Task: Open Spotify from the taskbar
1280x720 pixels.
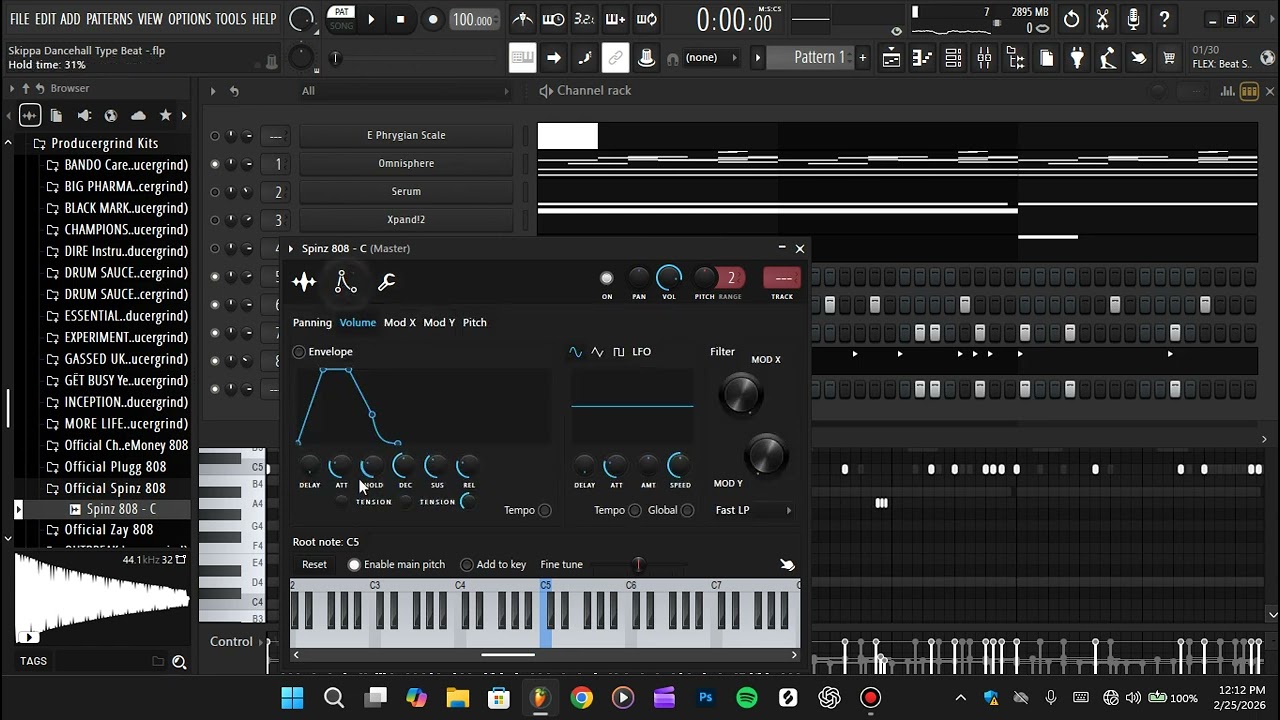Action: [x=747, y=698]
